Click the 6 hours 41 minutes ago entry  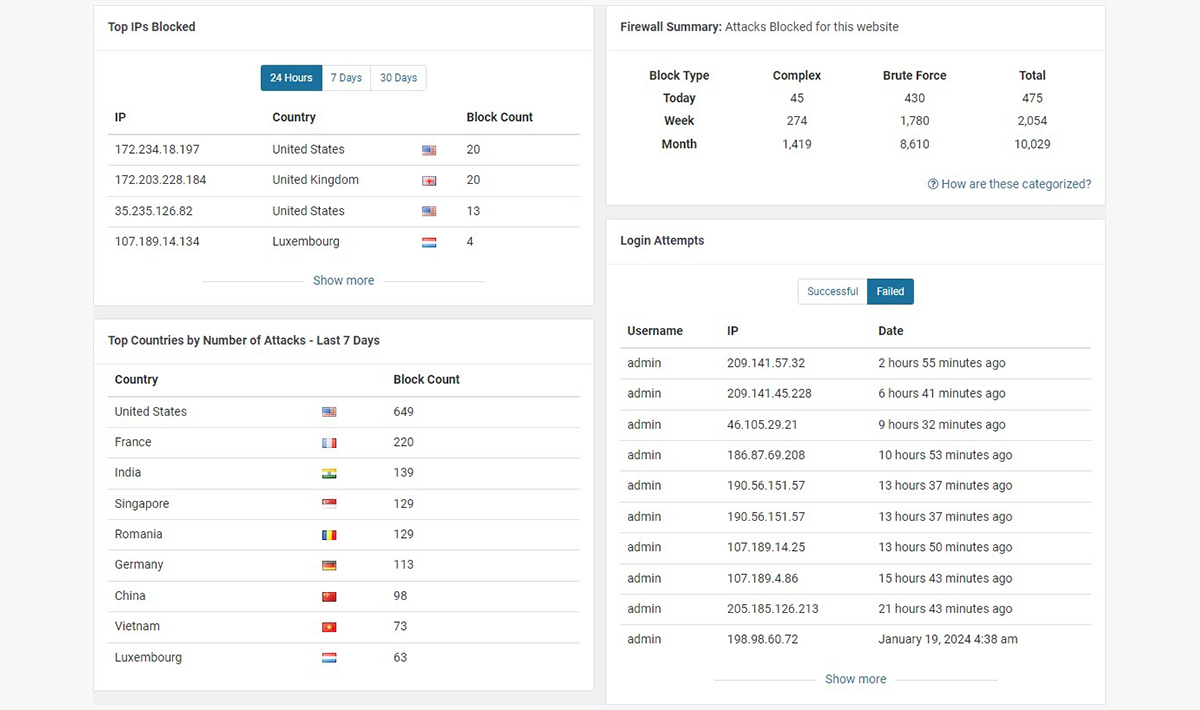(x=942, y=393)
